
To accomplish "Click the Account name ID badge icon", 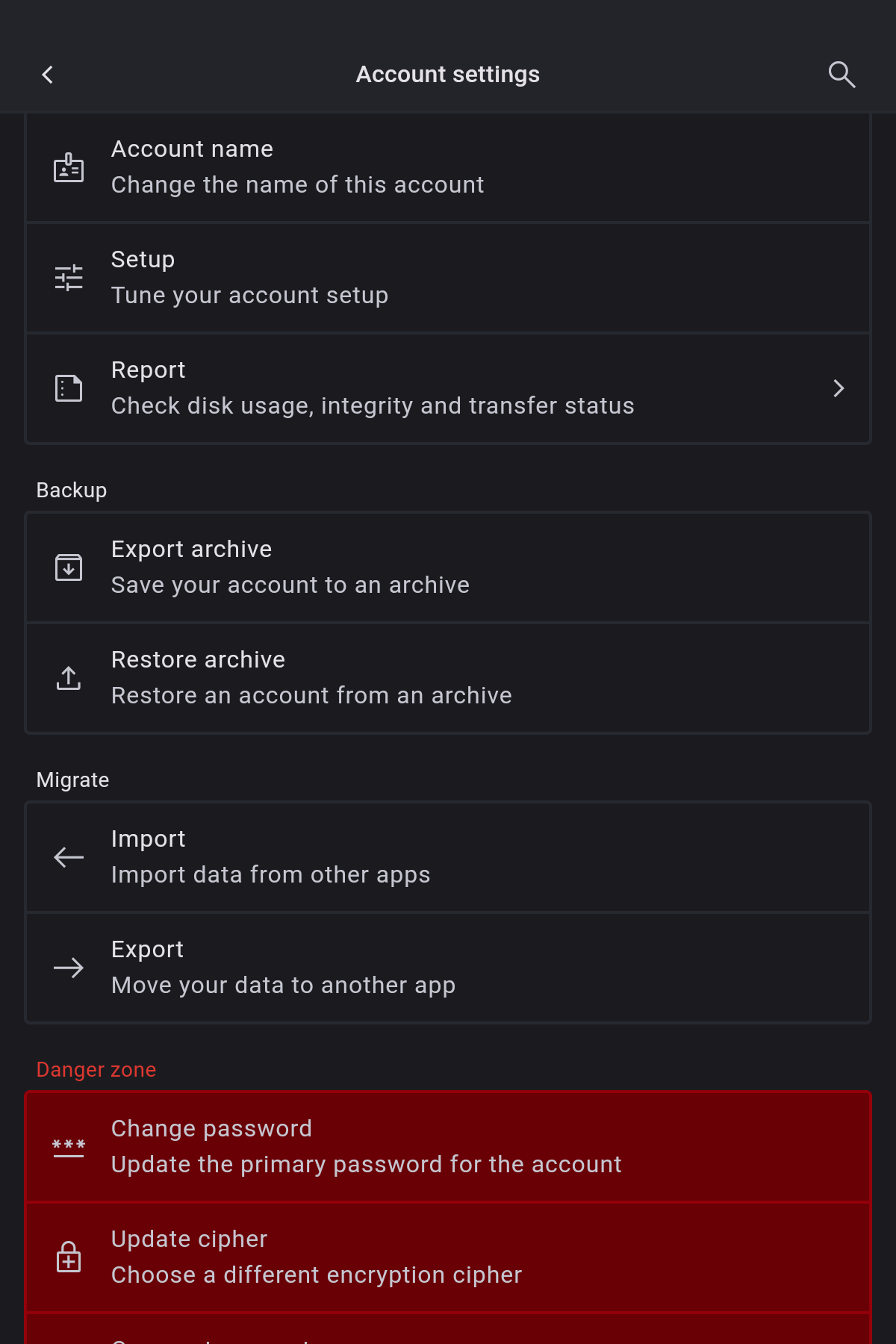I will click(69, 167).
